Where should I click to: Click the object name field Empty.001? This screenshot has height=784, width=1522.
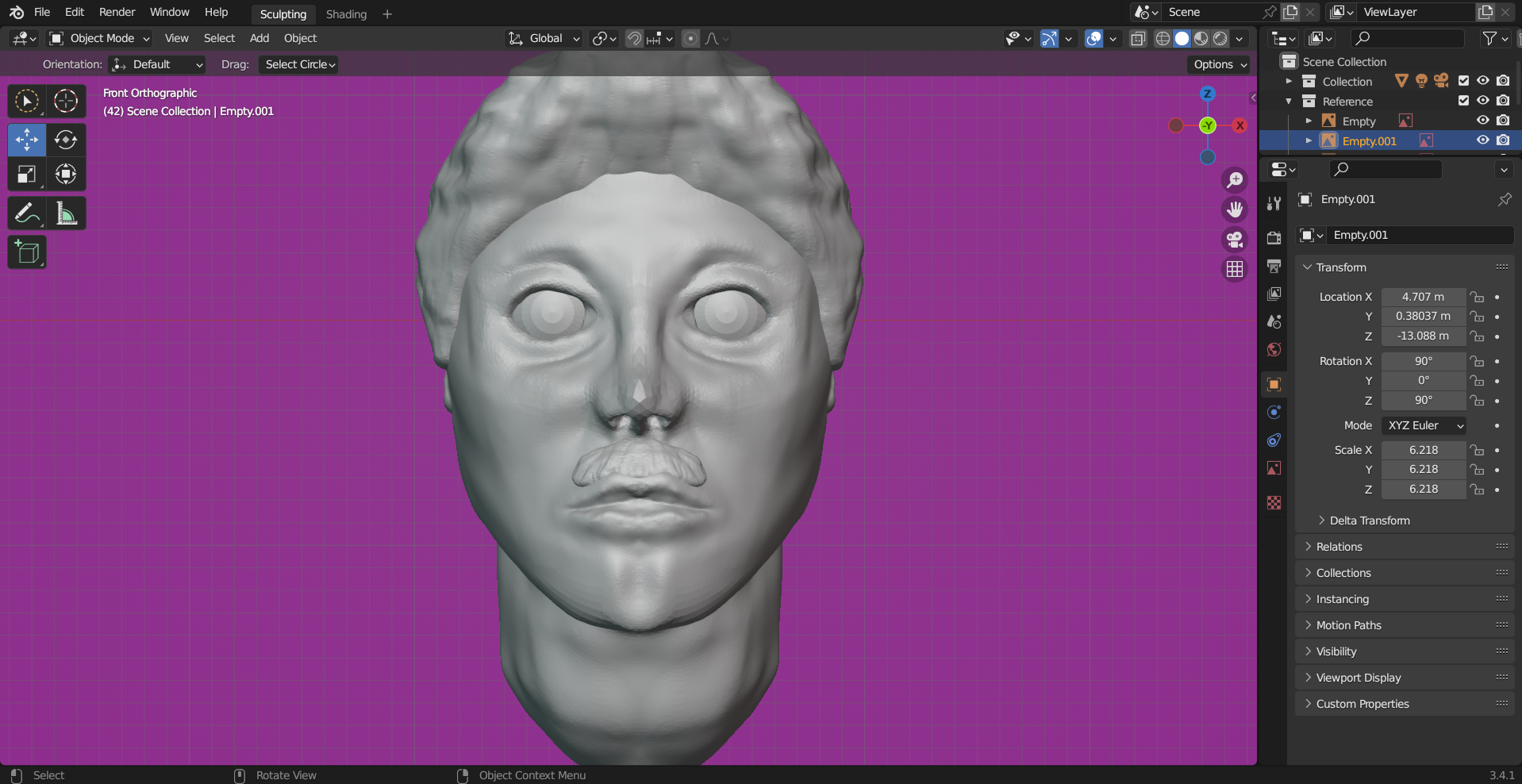[1420, 235]
